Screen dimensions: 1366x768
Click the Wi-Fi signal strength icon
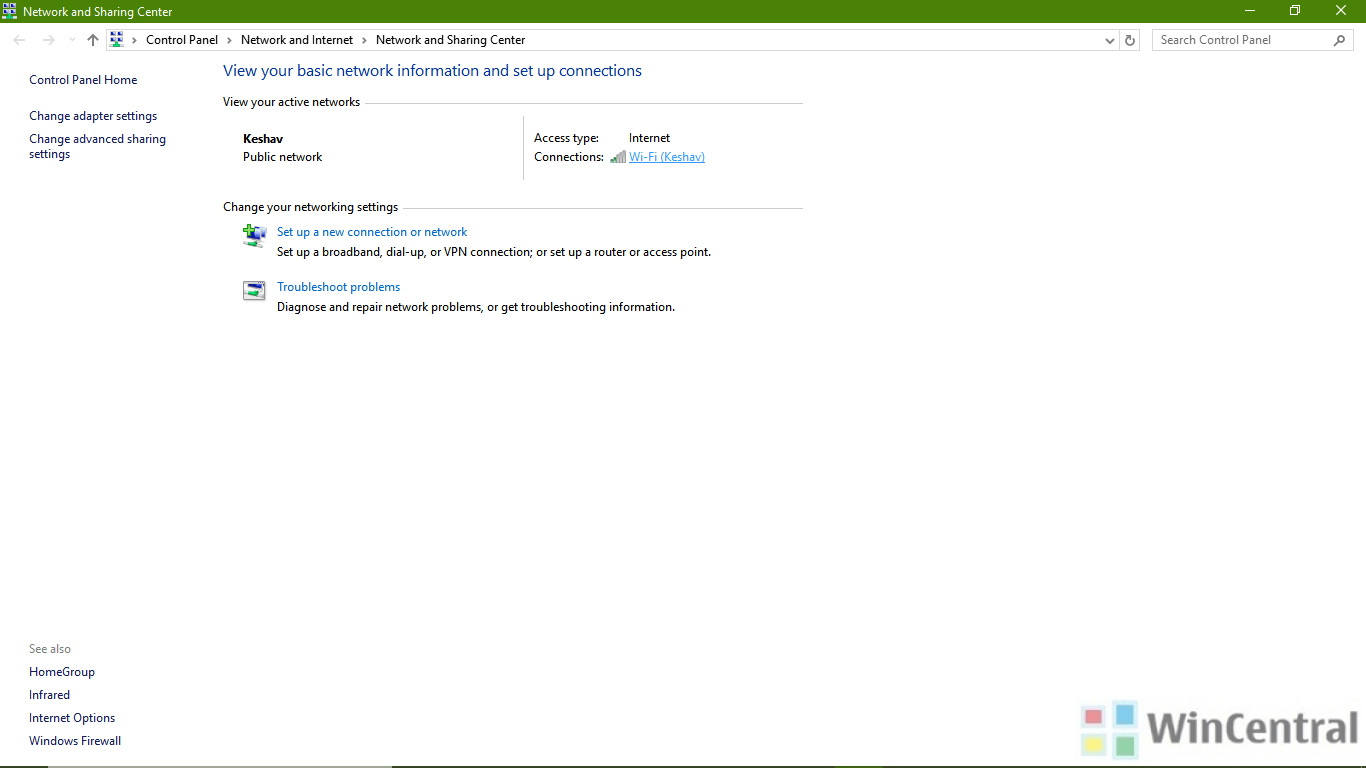click(x=618, y=157)
